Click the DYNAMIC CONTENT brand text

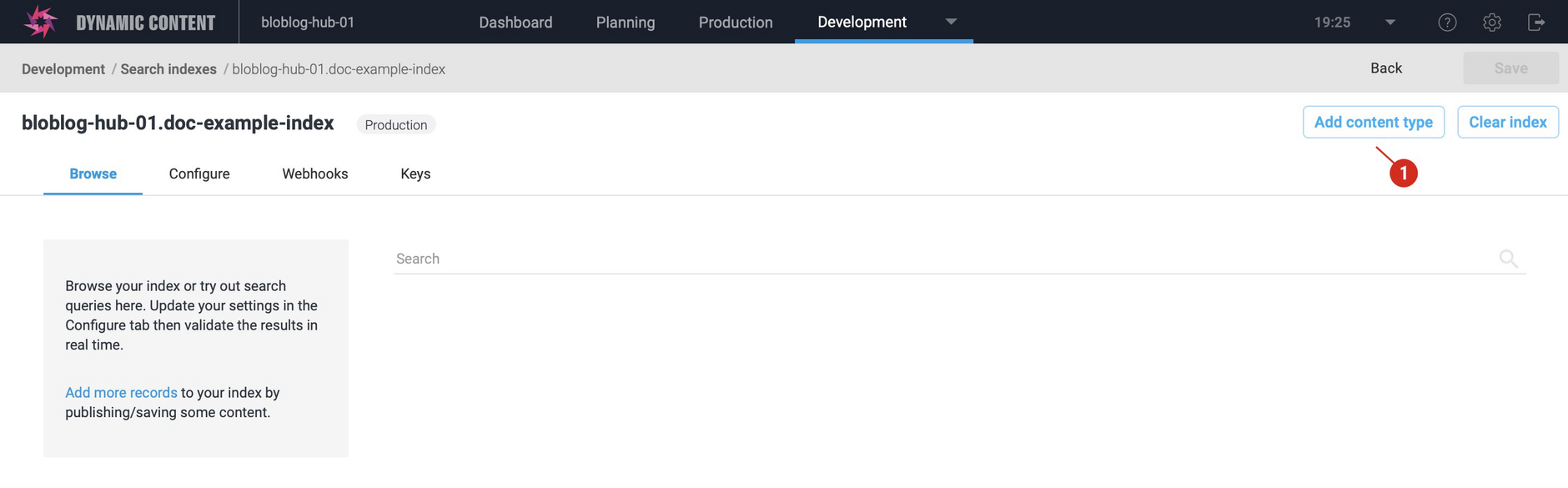pos(146,23)
